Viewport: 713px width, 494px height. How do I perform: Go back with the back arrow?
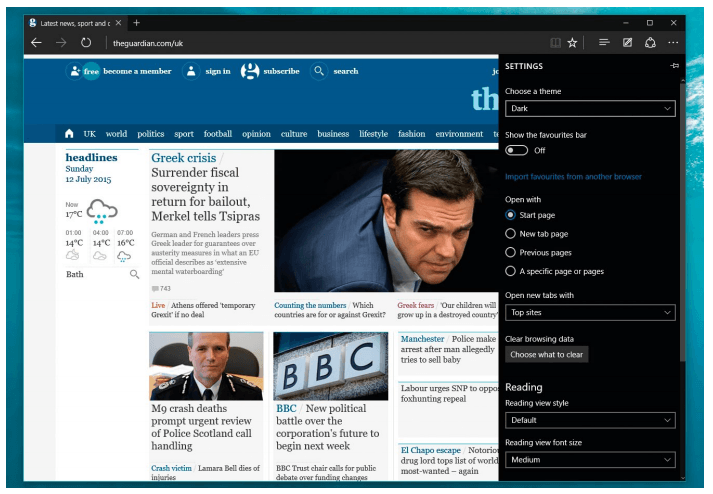pos(36,43)
